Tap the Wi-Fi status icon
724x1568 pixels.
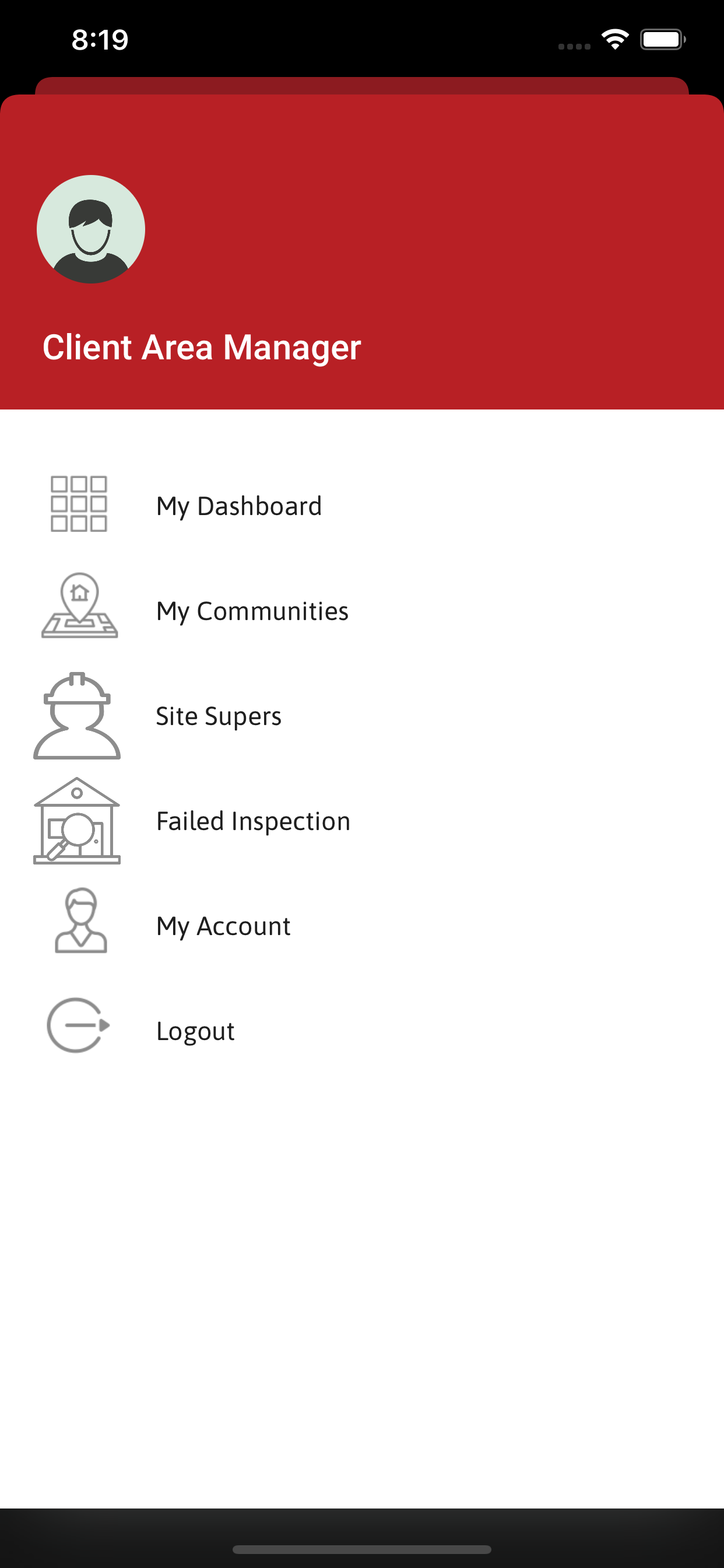(615, 40)
